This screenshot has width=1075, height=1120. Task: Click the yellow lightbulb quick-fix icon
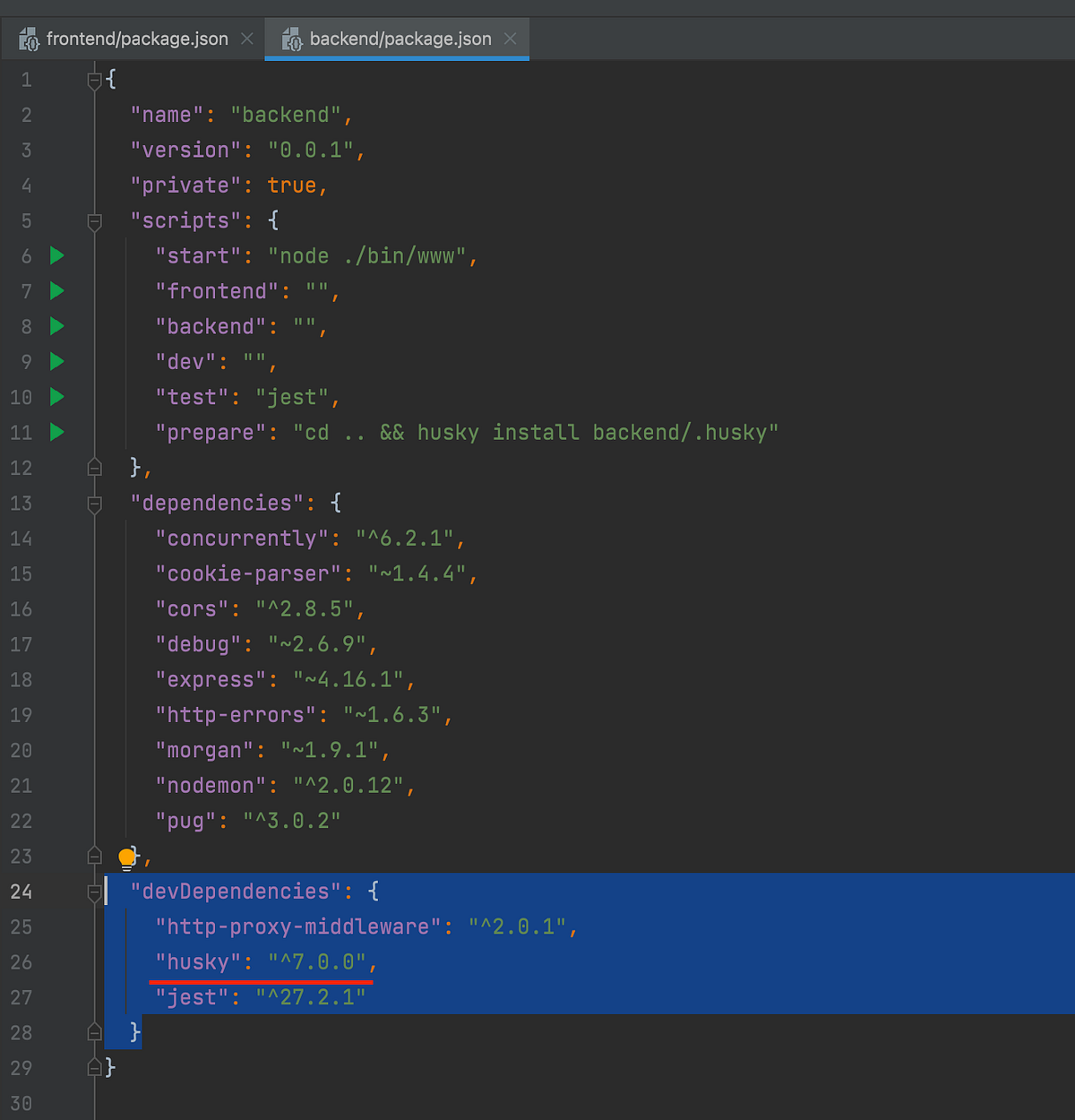127,859
